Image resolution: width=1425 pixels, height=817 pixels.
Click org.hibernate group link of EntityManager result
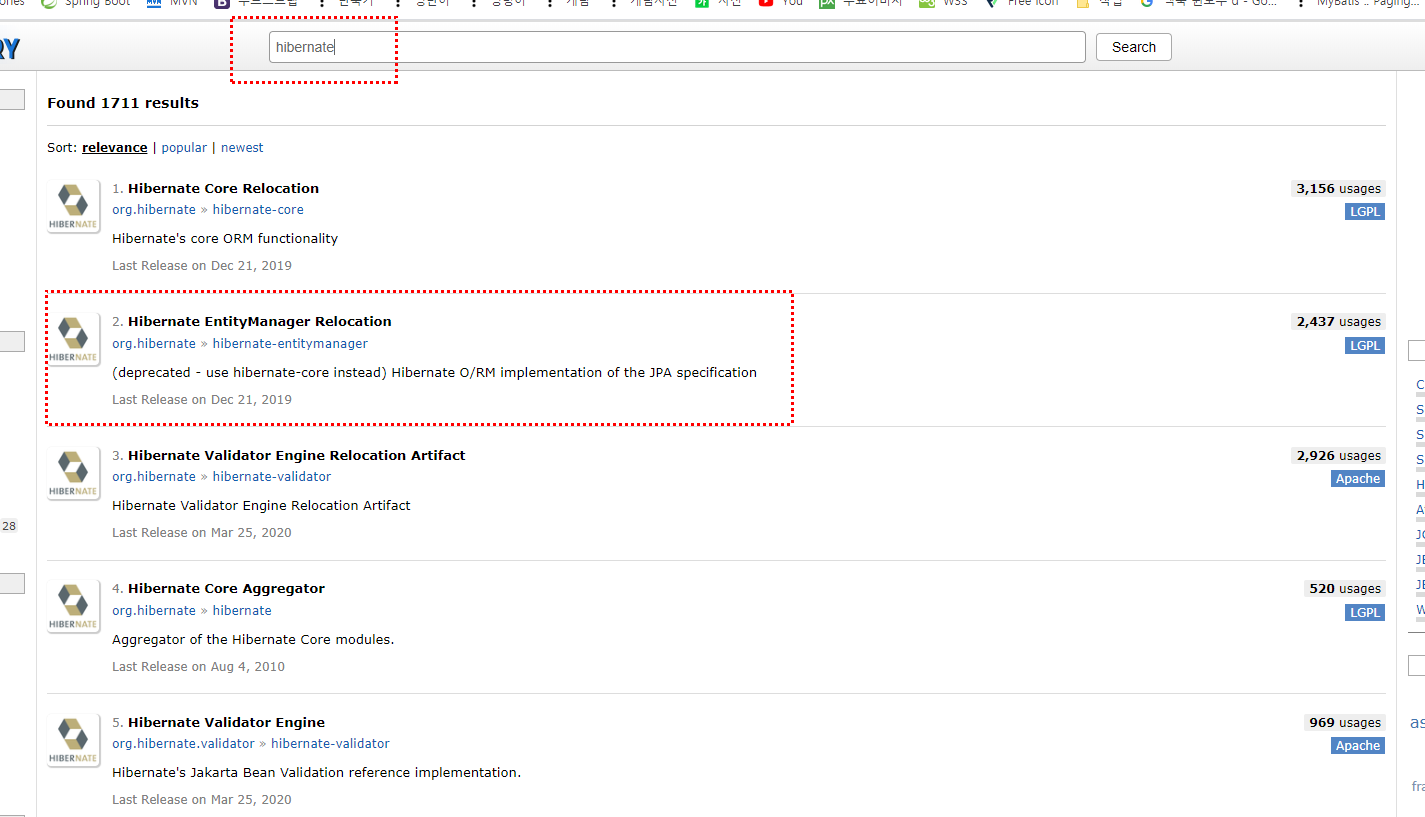(154, 343)
